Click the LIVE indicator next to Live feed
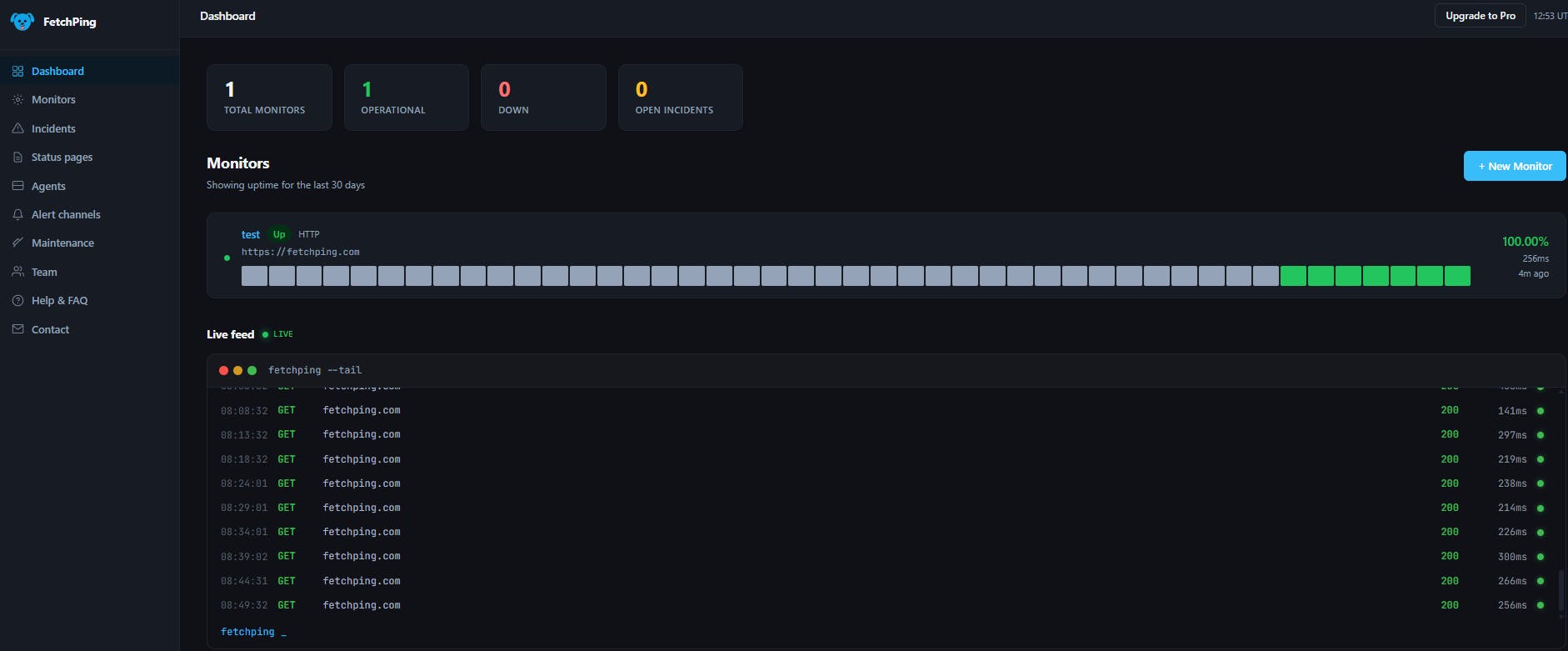 277,334
